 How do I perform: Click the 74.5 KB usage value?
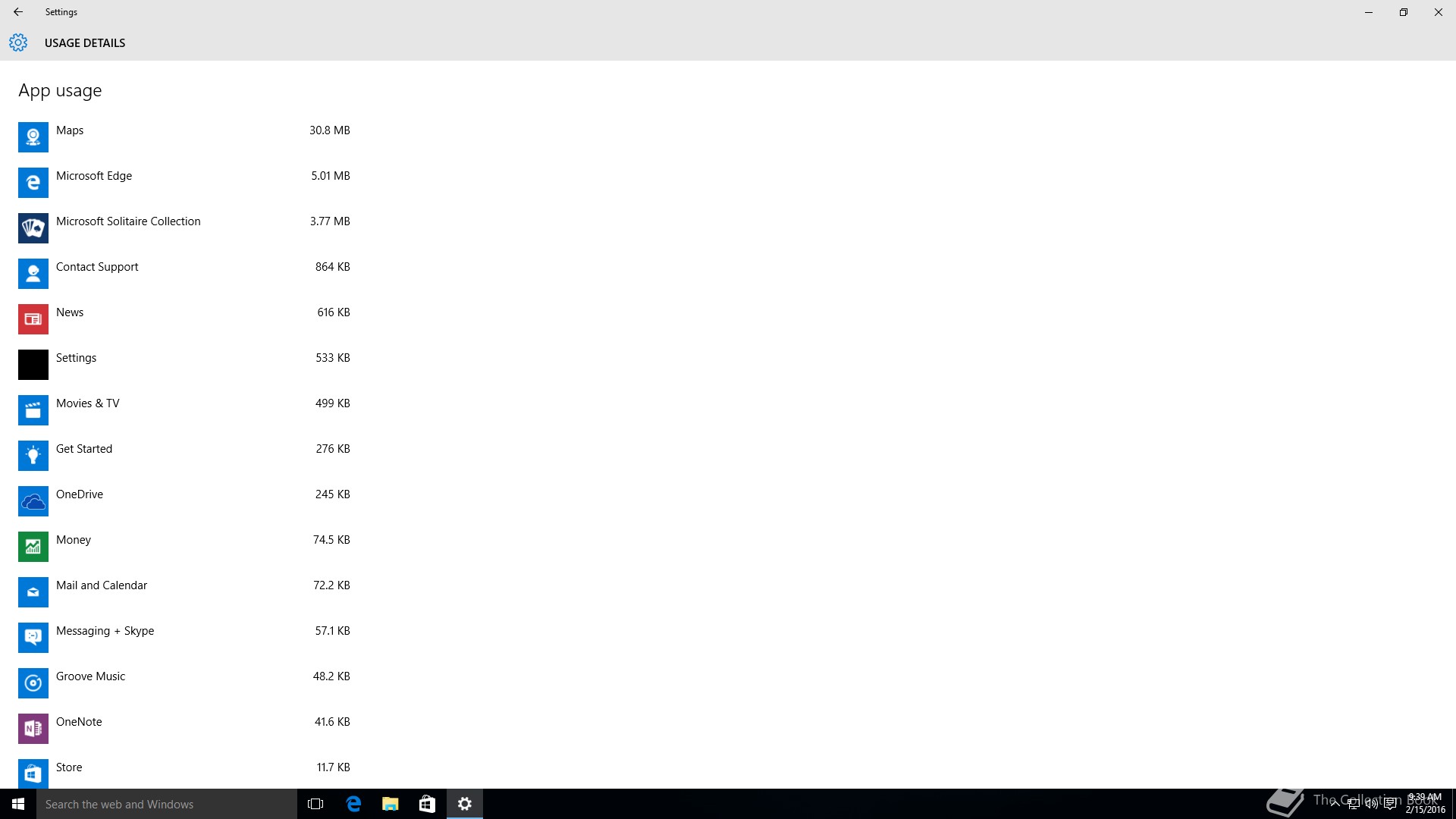coord(331,540)
